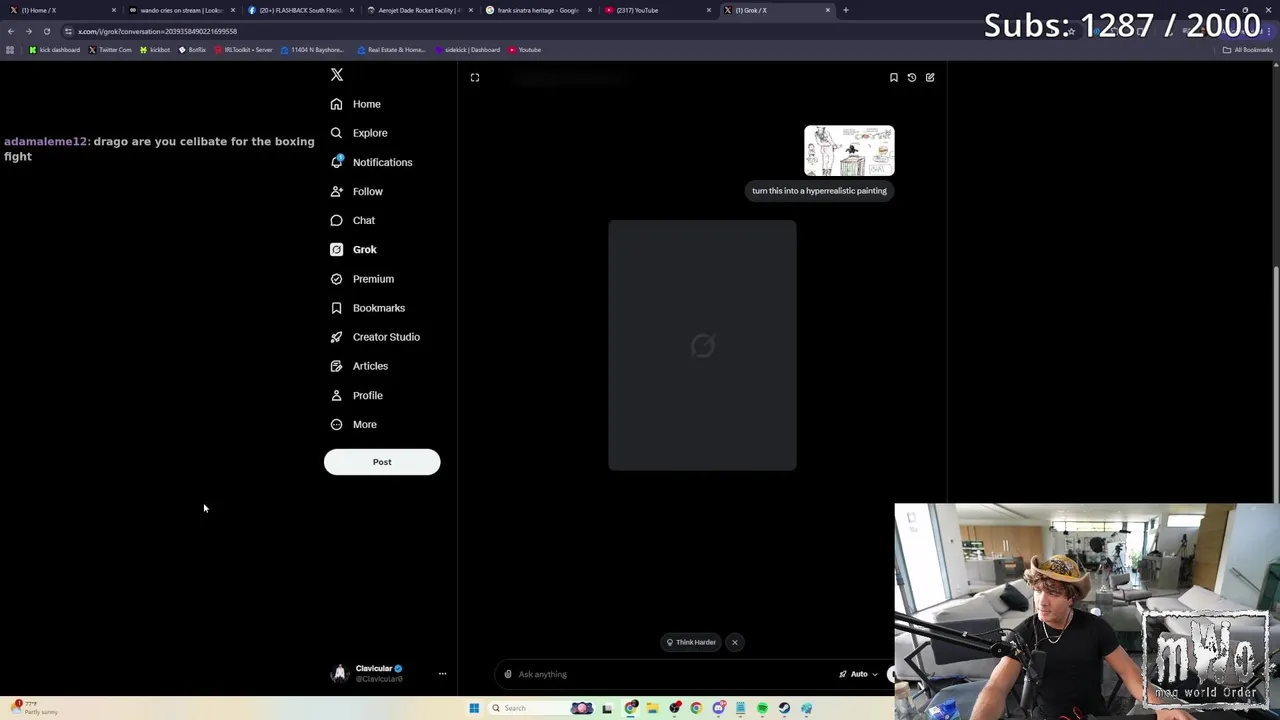Open Discord from the taskbar
1280x720 pixels.
click(718, 708)
